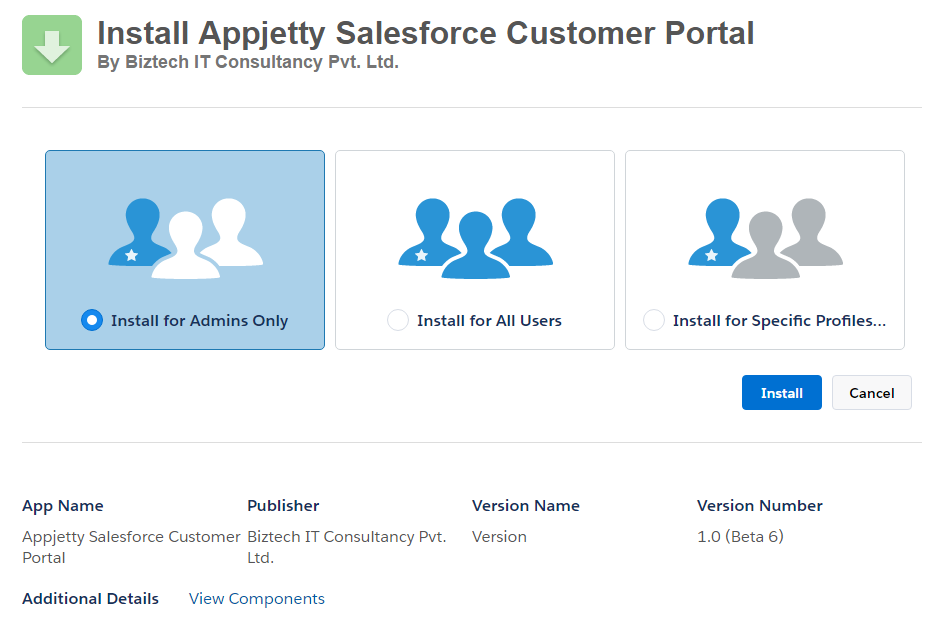The image size is (939, 620).
Task: Click the Admins Only people icon
Action: click(x=185, y=239)
